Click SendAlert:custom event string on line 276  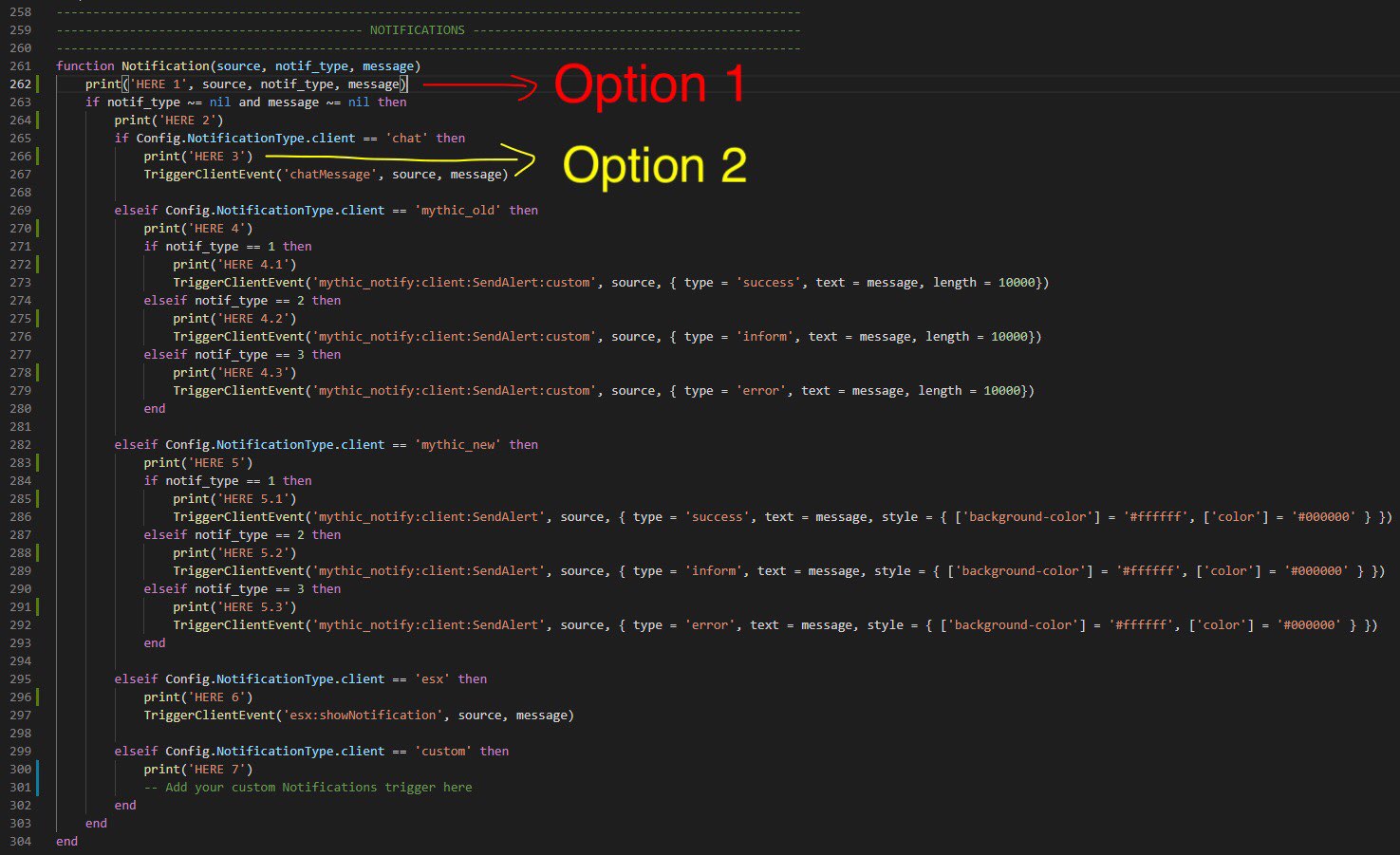pos(454,336)
